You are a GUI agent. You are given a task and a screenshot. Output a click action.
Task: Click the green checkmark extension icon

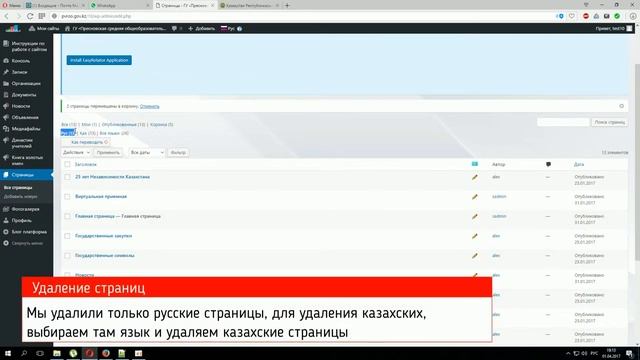617,16
